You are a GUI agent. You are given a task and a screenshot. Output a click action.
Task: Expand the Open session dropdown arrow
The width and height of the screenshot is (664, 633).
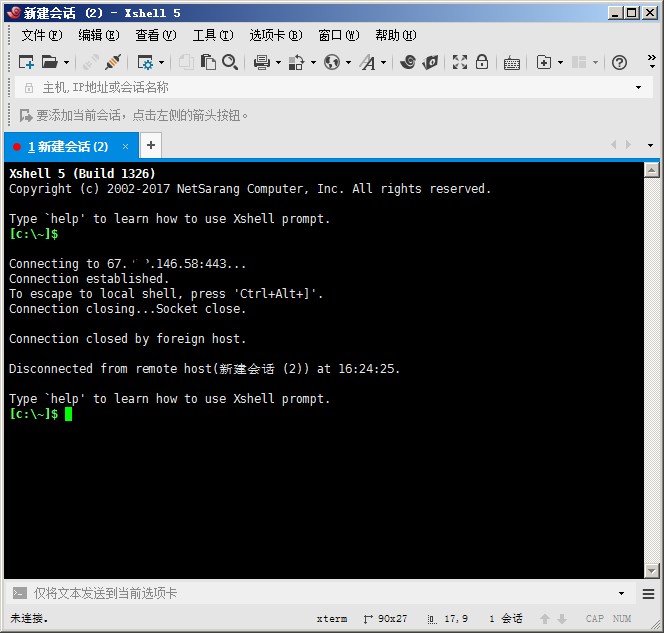(66, 63)
